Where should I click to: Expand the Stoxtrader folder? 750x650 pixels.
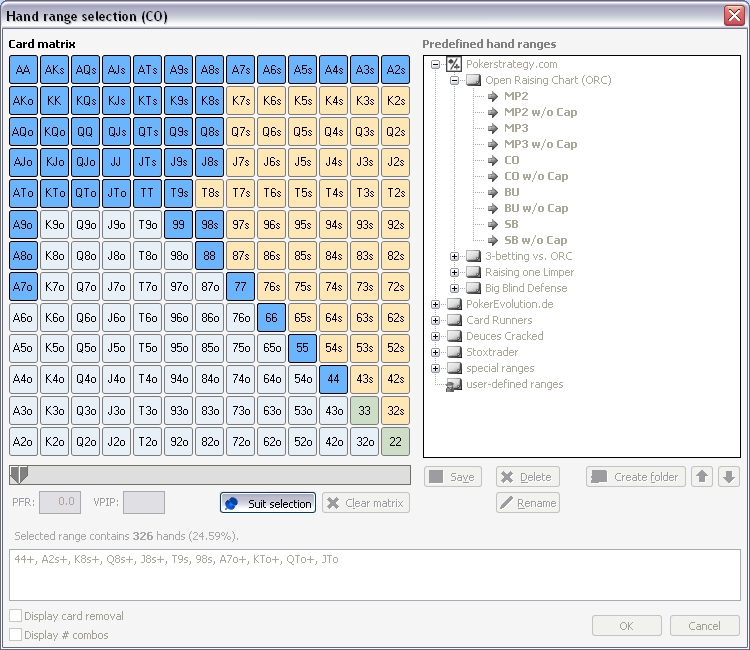pyautogui.click(x=435, y=352)
